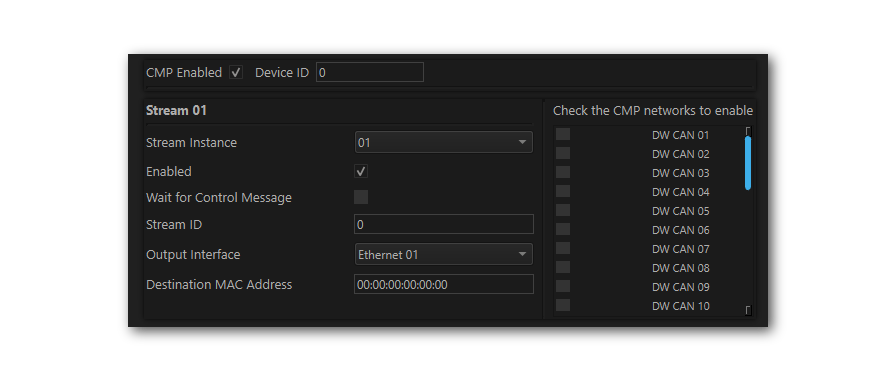Check the DW CAN 05 network

click(x=563, y=210)
